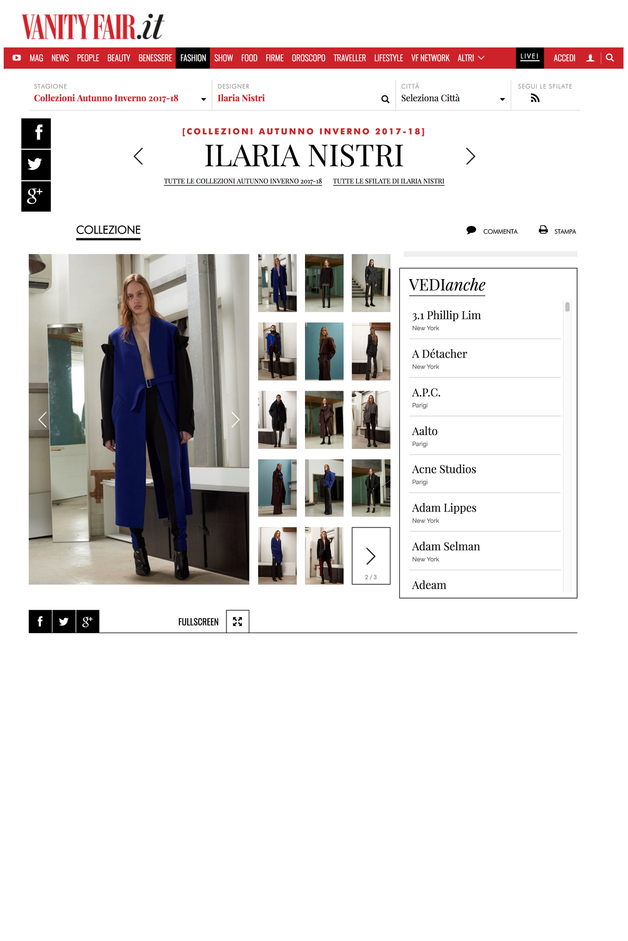Viewport: 628px width, 941px height.
Task: Share on Facebook from left sidebar
Action: [36, 133]
